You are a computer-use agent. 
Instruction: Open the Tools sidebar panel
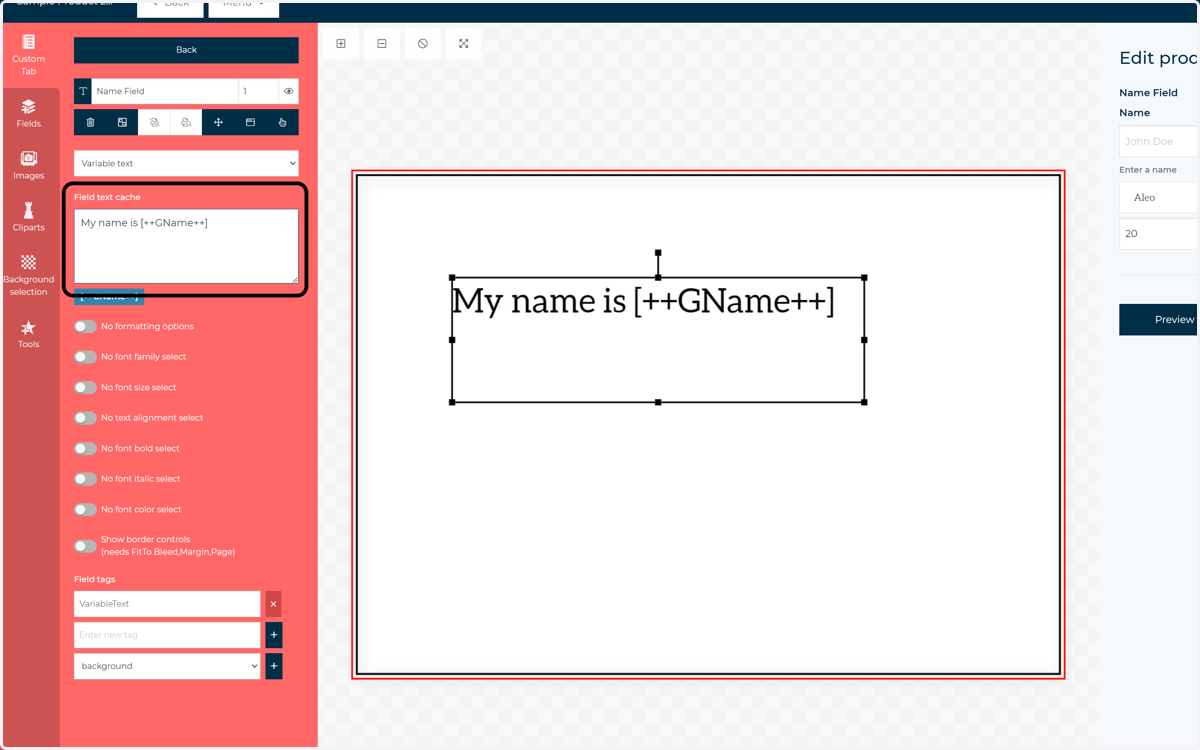click(x=29, y=334)
